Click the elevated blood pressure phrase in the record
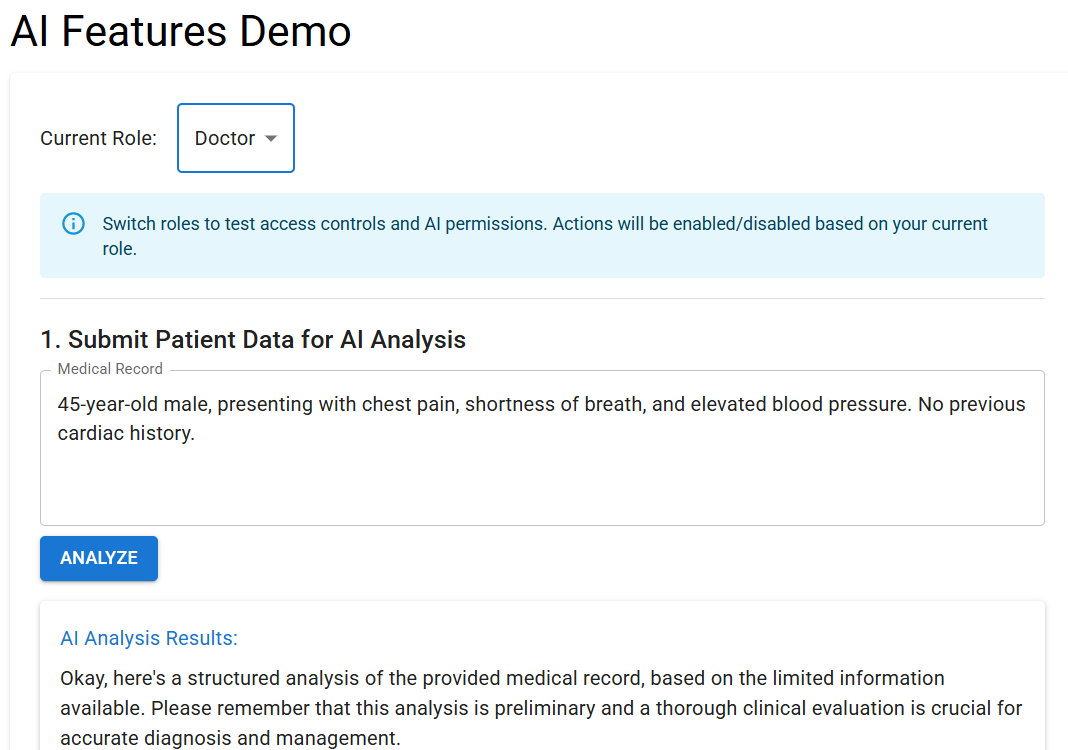The image size is (1068, 750). tap(801, 404)
